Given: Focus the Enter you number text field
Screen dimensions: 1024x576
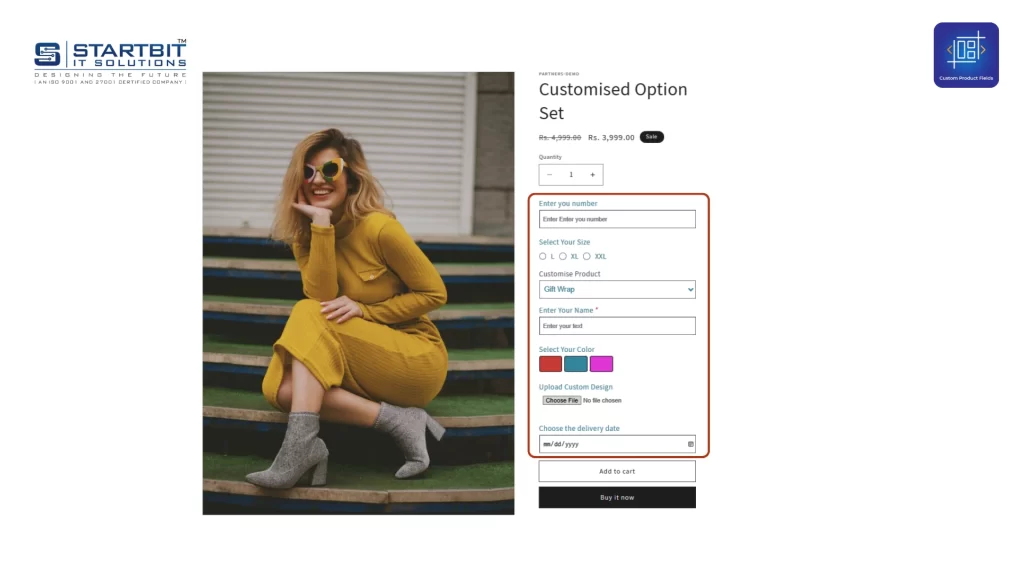Looking at the screenshot, I should pyautogui.click(x=617, y=219).
